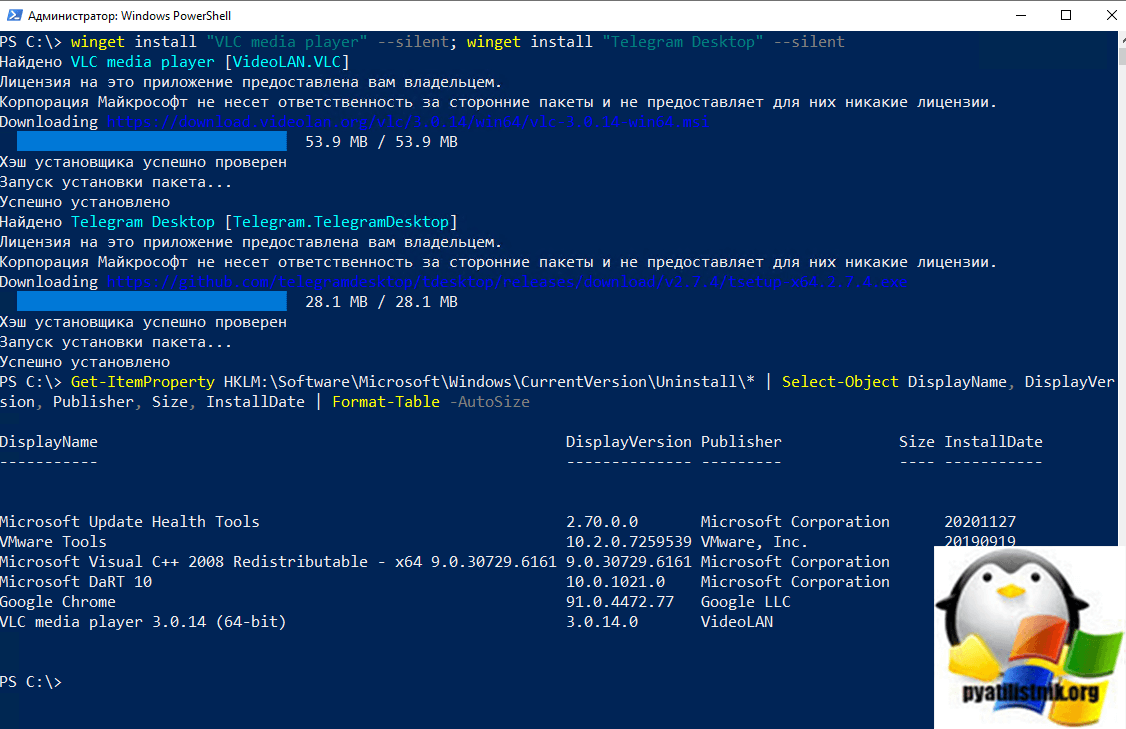The height and width of the screenshot is (729, 1126).
Task: Click publisher 'Google LLC'
Action: click(x=745, y=602)
